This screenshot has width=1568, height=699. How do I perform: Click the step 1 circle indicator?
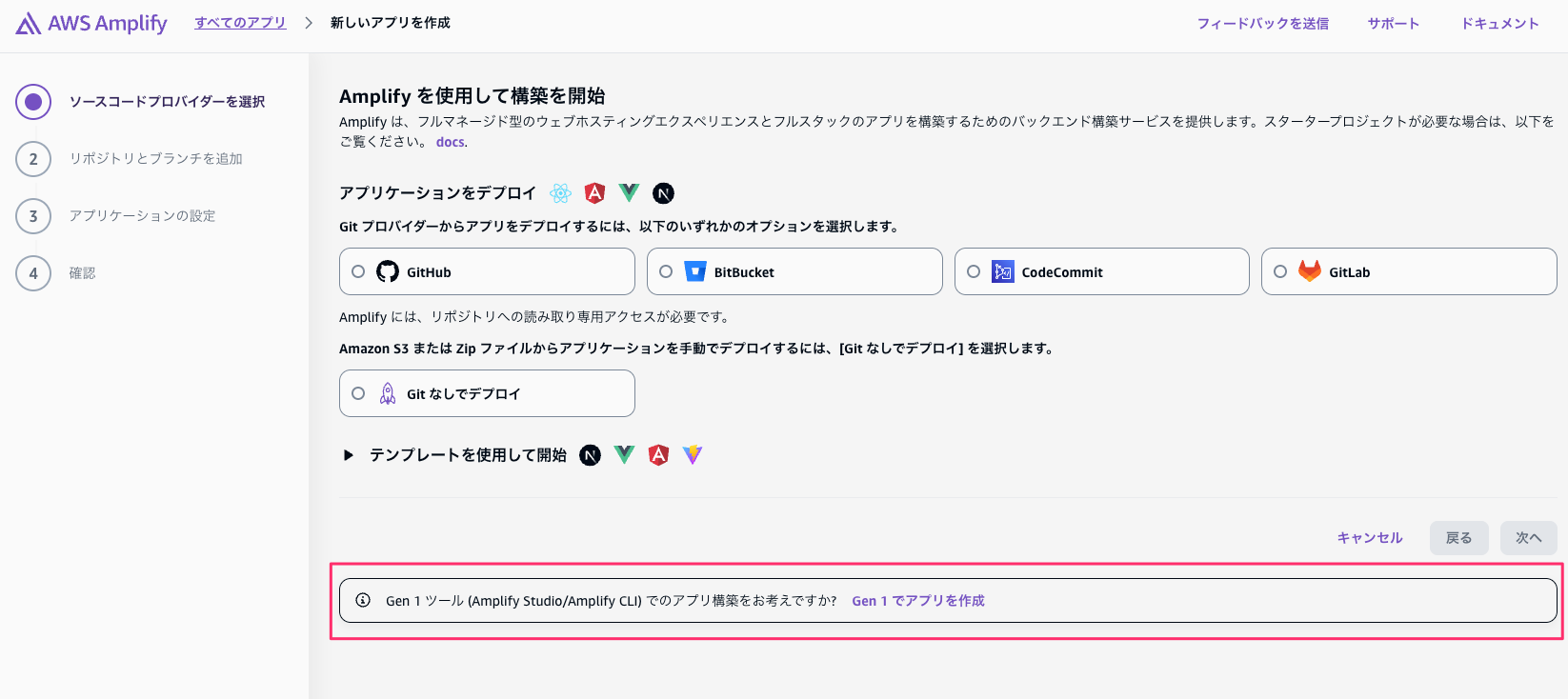33,102
